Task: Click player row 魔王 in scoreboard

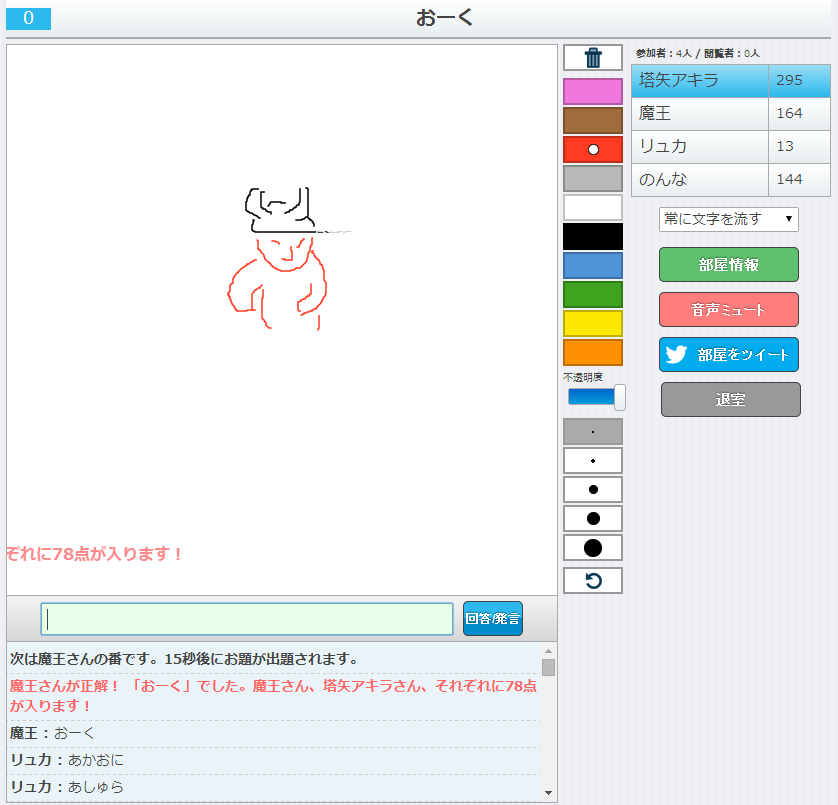Action: [731, 114]
